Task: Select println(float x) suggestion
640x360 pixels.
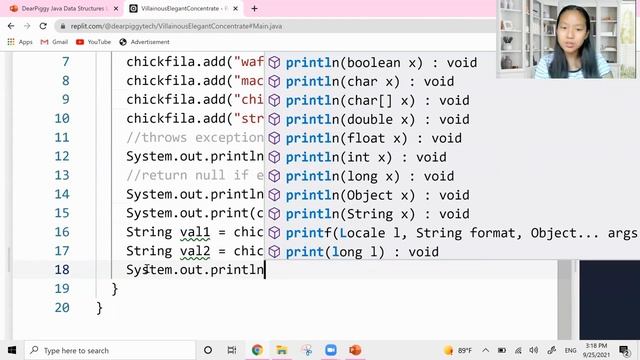Action: 373,138
